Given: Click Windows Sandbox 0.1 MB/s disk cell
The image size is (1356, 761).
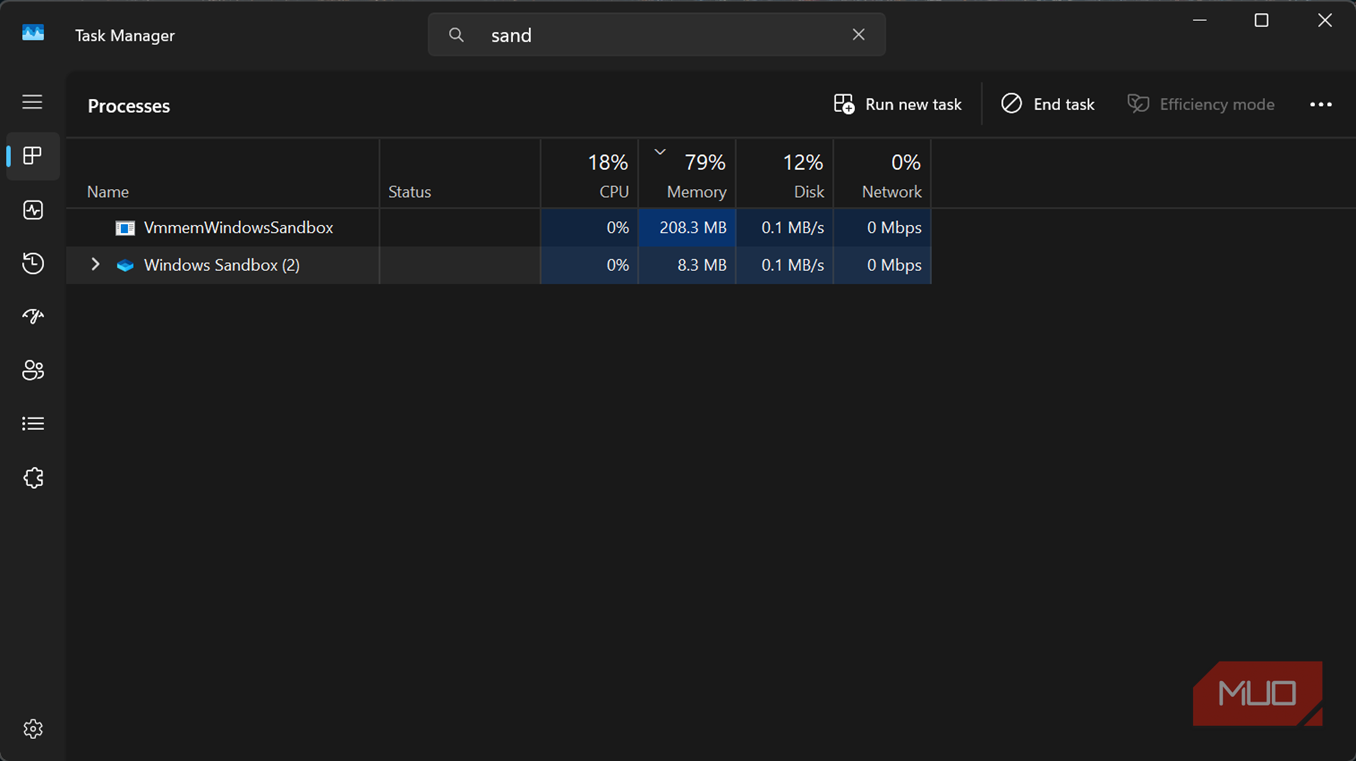Looking at the screenshot, I should click(x=784, y=265).
